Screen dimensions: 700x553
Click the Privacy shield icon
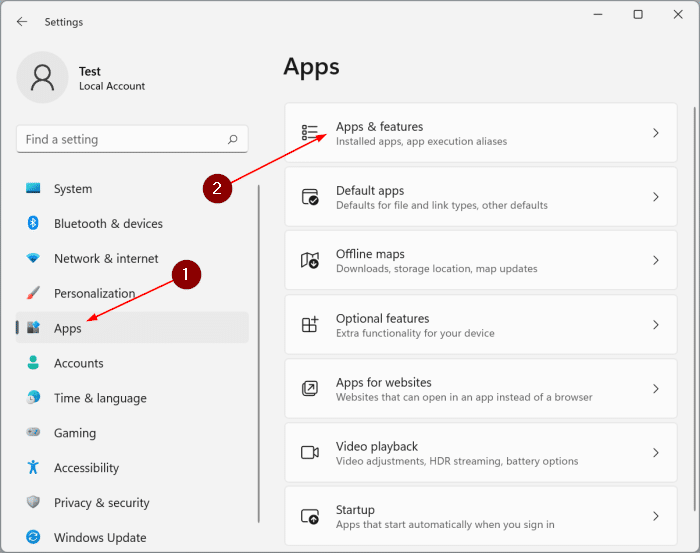coord(33,502)
